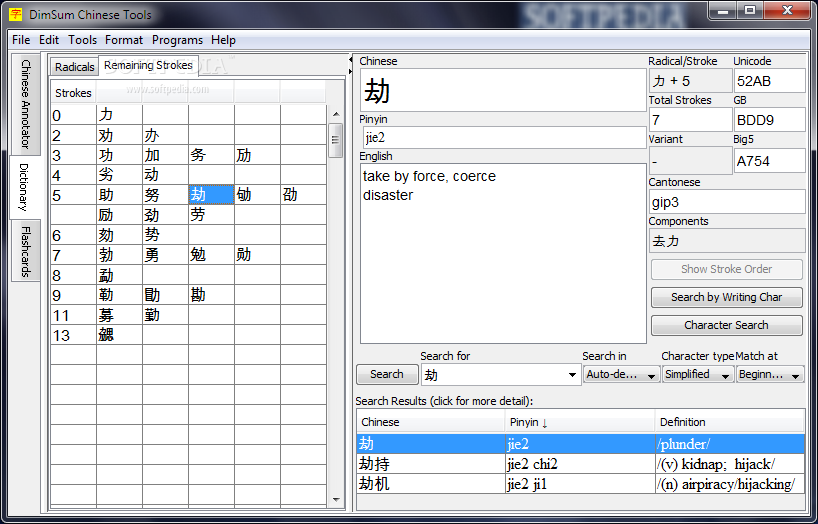Sort results by Pinyin column header
Image resolution: width=818 pixels, height=524 pixels.
pyautogui.click(x=579, y=422)
